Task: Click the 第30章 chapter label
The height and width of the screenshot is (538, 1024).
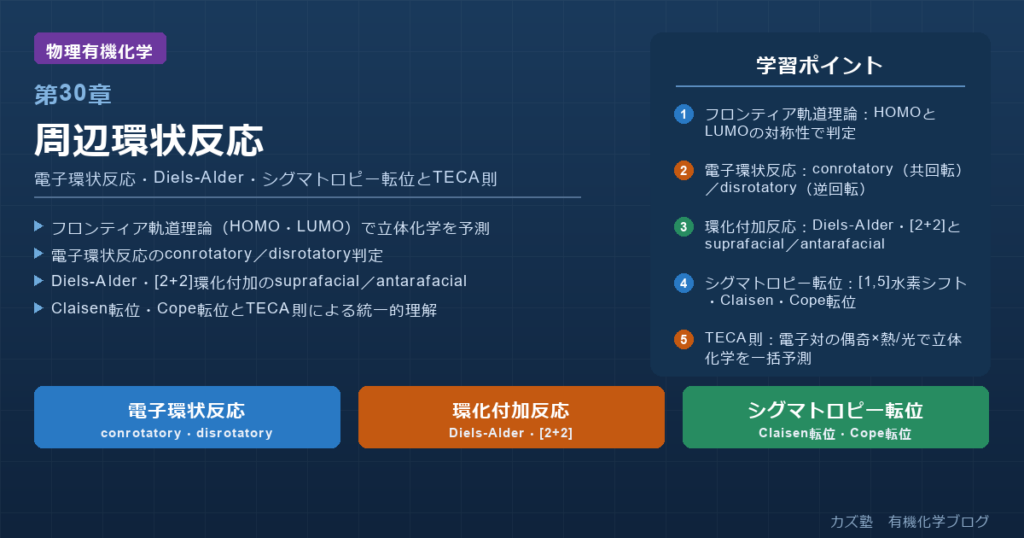Action: click(x=72, y=95)
